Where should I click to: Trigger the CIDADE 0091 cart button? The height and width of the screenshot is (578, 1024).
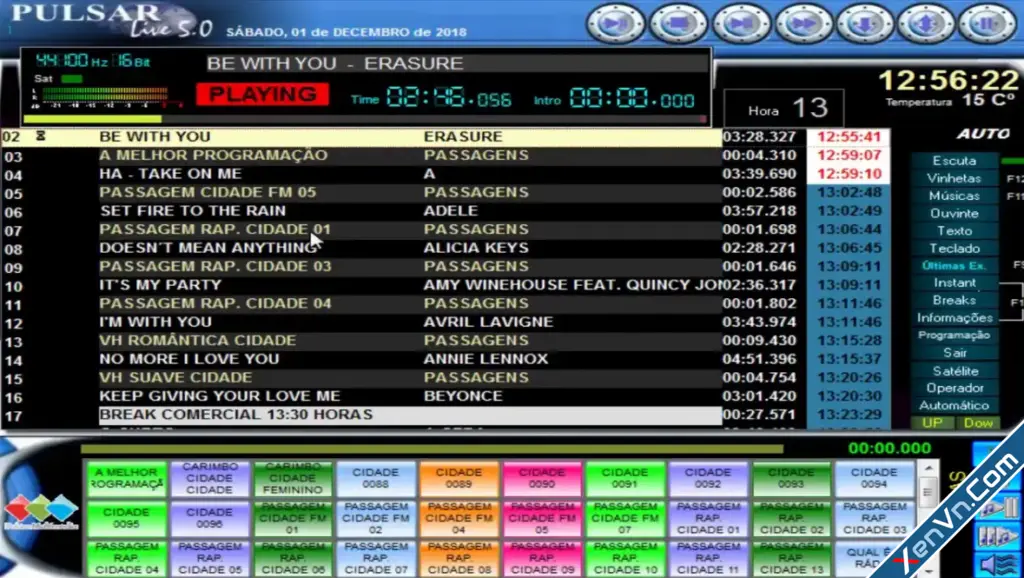[624, 479]
